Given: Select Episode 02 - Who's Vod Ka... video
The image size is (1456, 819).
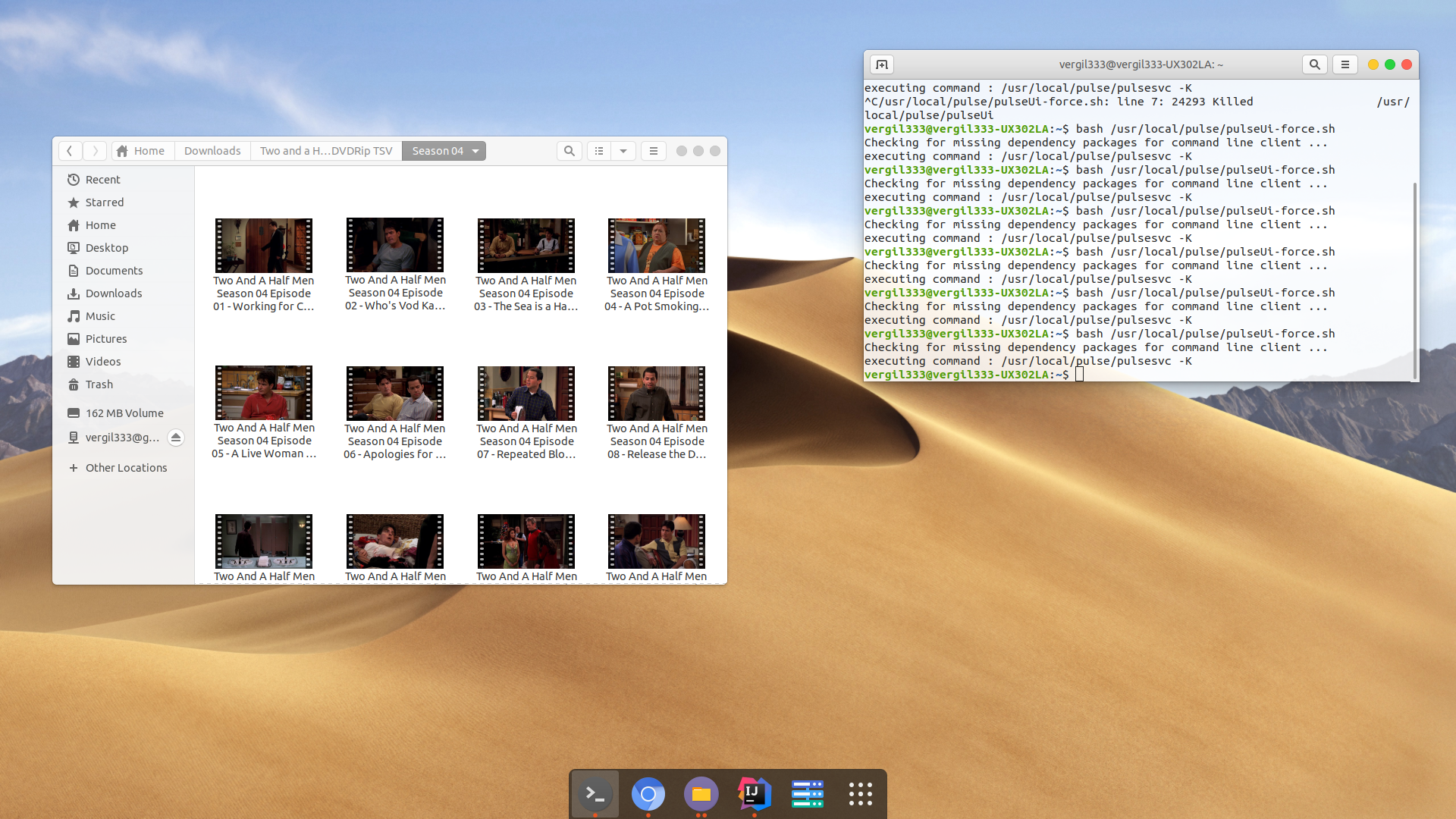Looking at the screenshot, I should click(395, 265).
